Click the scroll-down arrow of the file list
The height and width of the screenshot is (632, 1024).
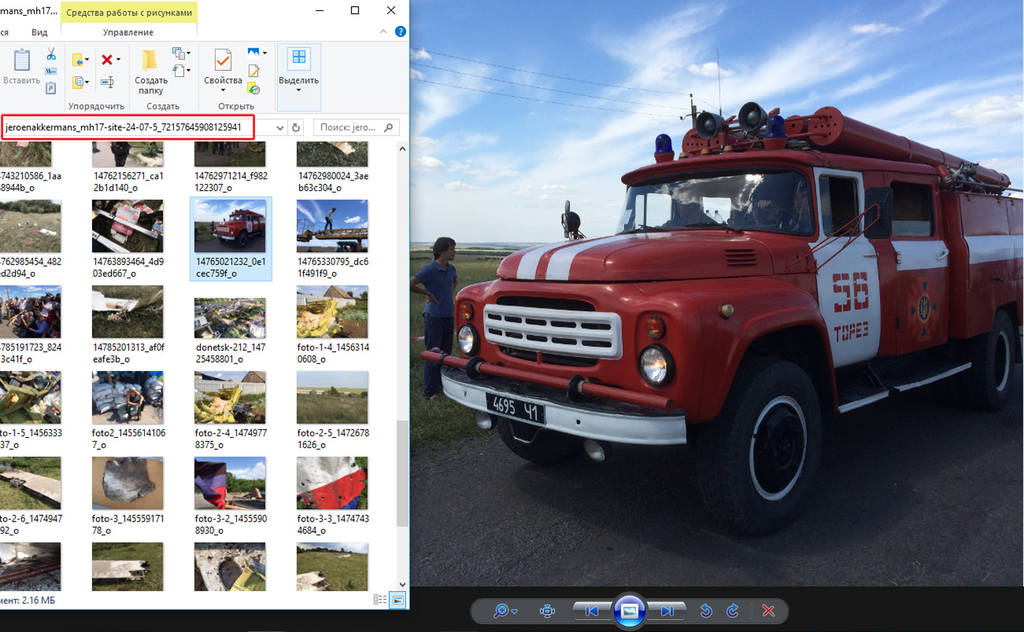[x=402, y=584]
